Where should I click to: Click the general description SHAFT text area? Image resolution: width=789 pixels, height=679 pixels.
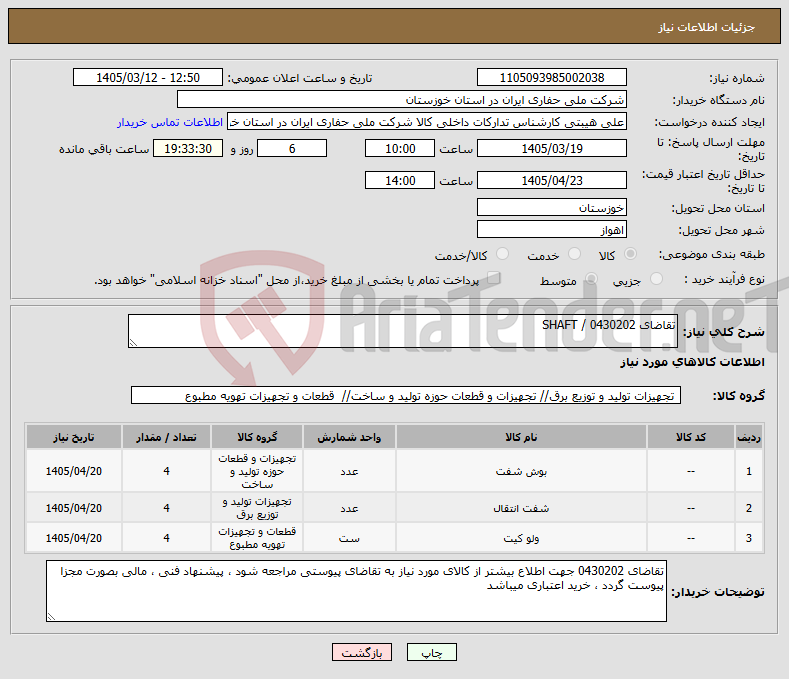coord(403,331)
